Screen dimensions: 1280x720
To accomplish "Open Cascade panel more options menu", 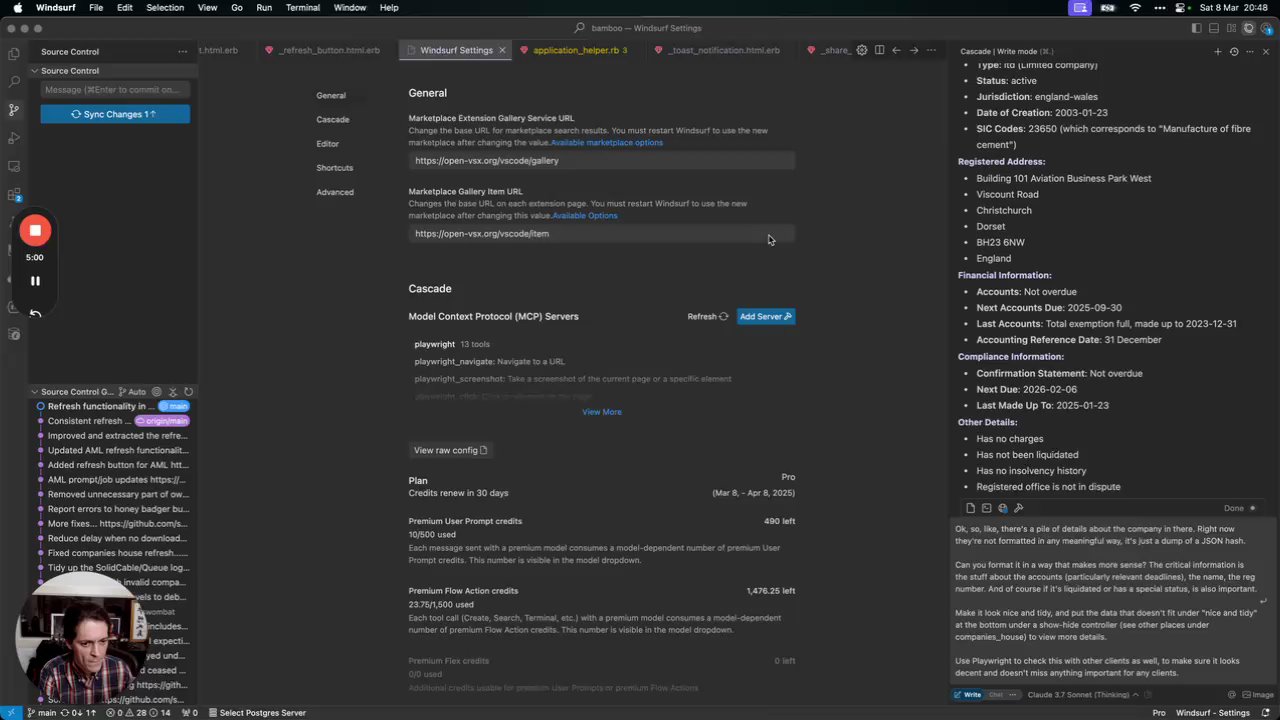I will (1250, 51).
